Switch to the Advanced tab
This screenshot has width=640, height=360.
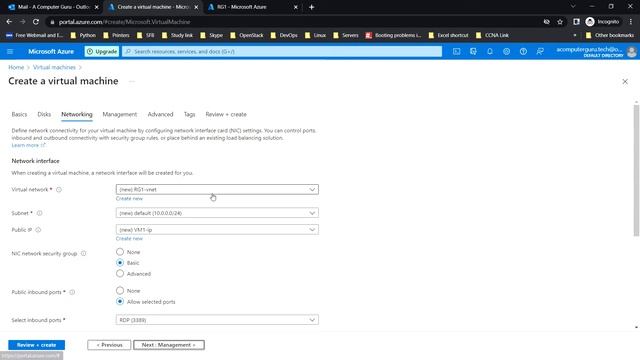pyautogui.click(x=160, y=114)
